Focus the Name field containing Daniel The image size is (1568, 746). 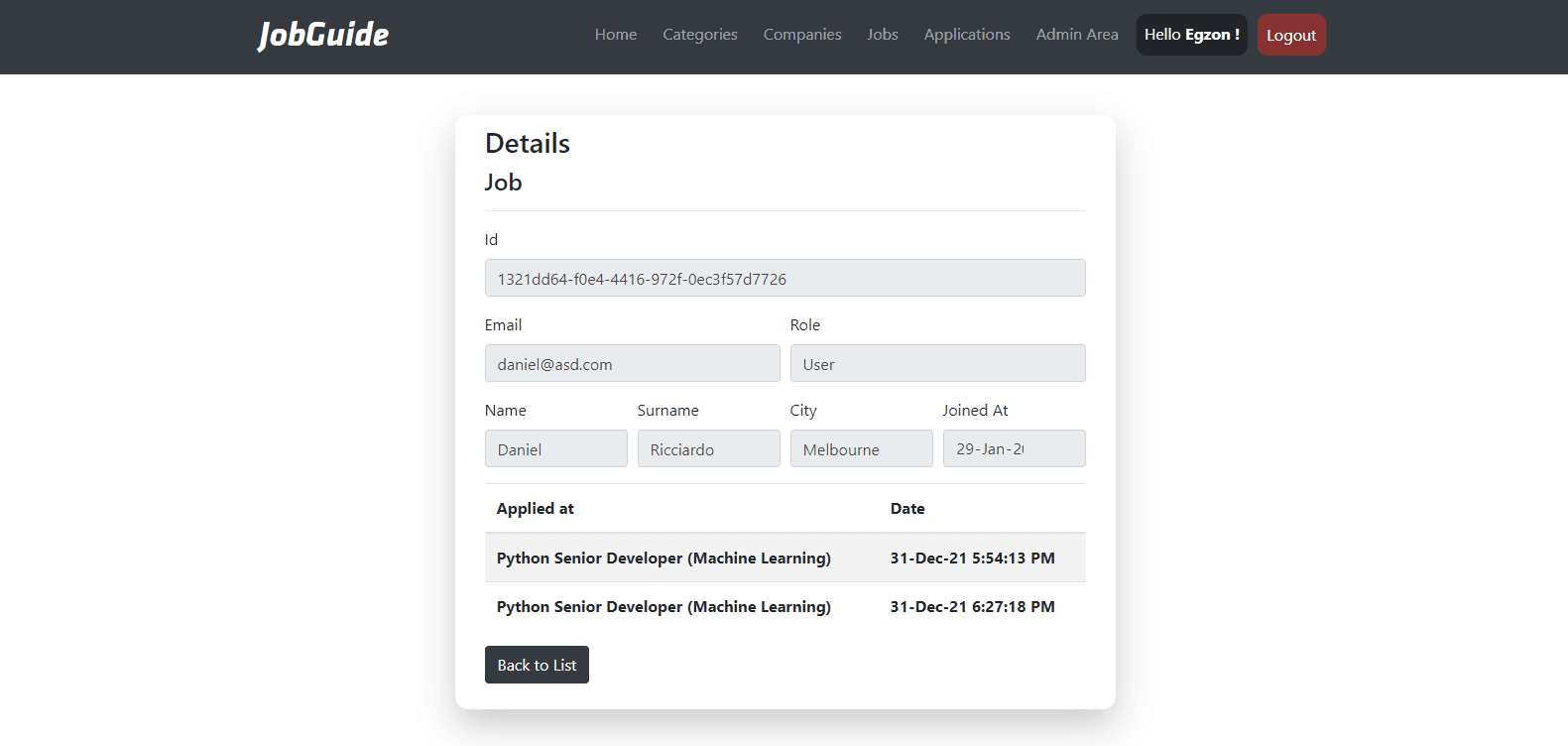[x=555, y=449]
